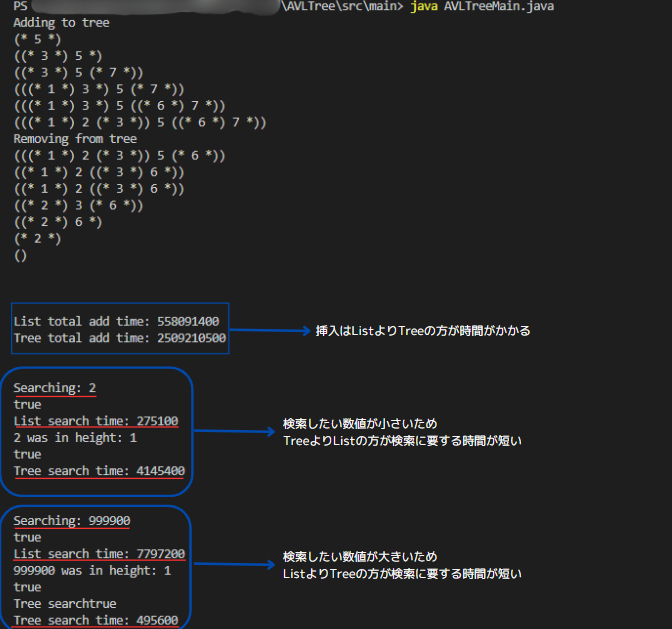Image resolution: width=672 pixels, height=629 pixels.
Task: Click the line '(* 2 *)'
Action: pyautogui.click(x=37, y=239)
